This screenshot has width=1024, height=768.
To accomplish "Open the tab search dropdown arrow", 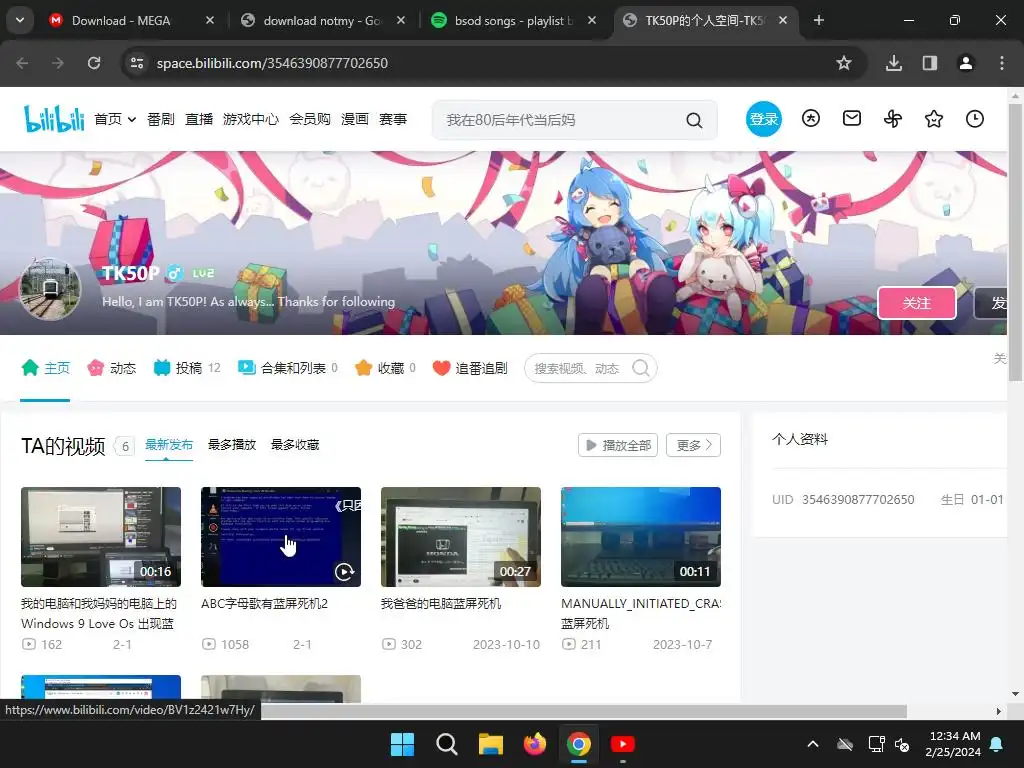I will tap(20, 20).
